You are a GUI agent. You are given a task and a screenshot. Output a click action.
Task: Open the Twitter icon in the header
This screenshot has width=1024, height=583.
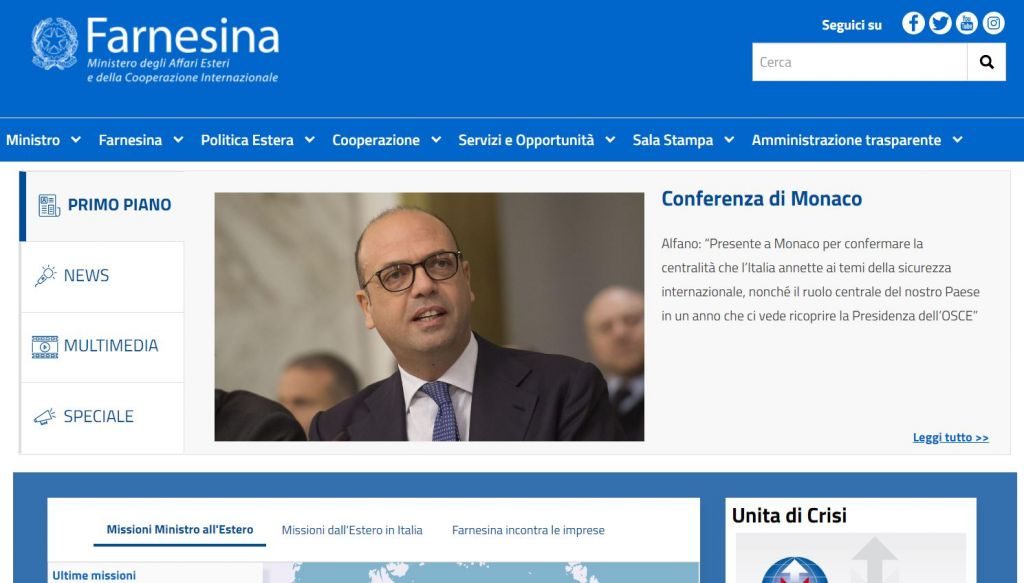coord(940,24)
